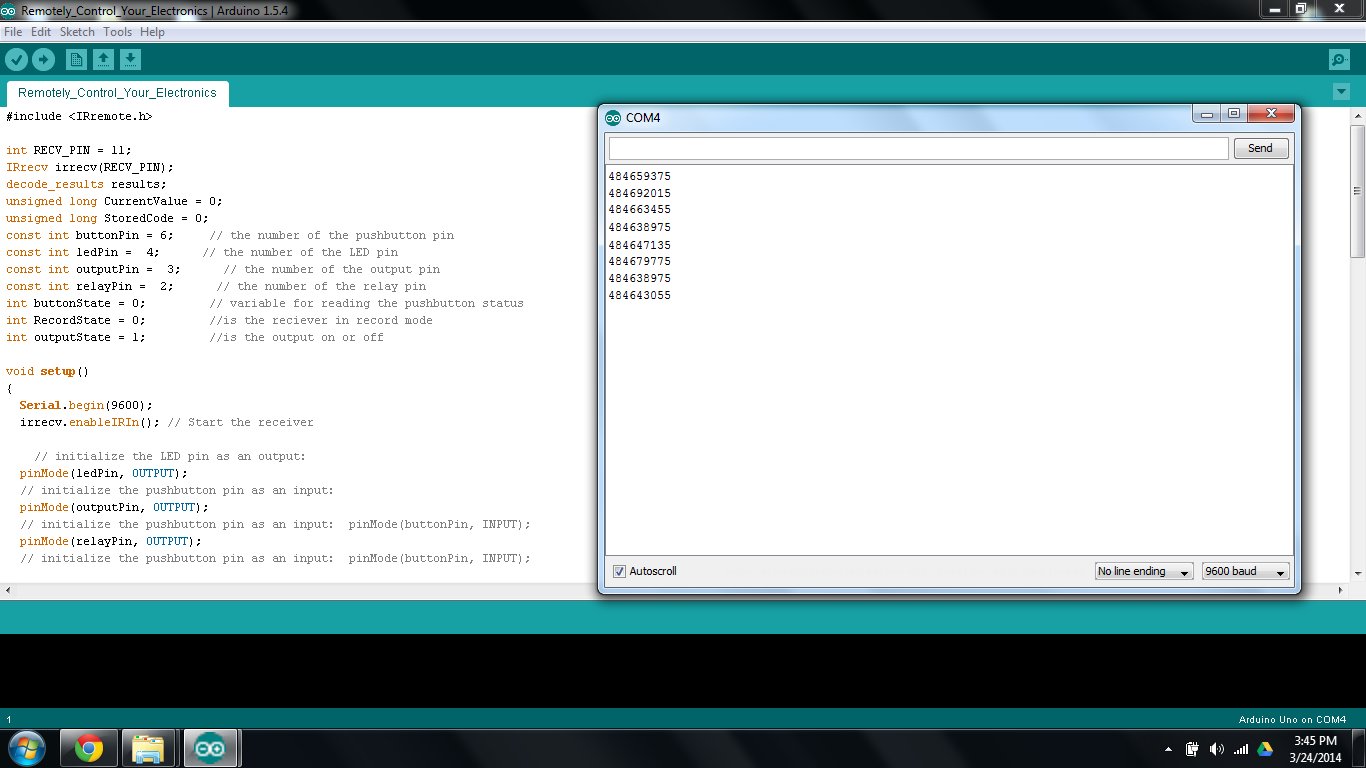Click the pinMode(relayPin, OUTPUT) line
Screen dimensions: 1366x768
click(x=110, y=541)
